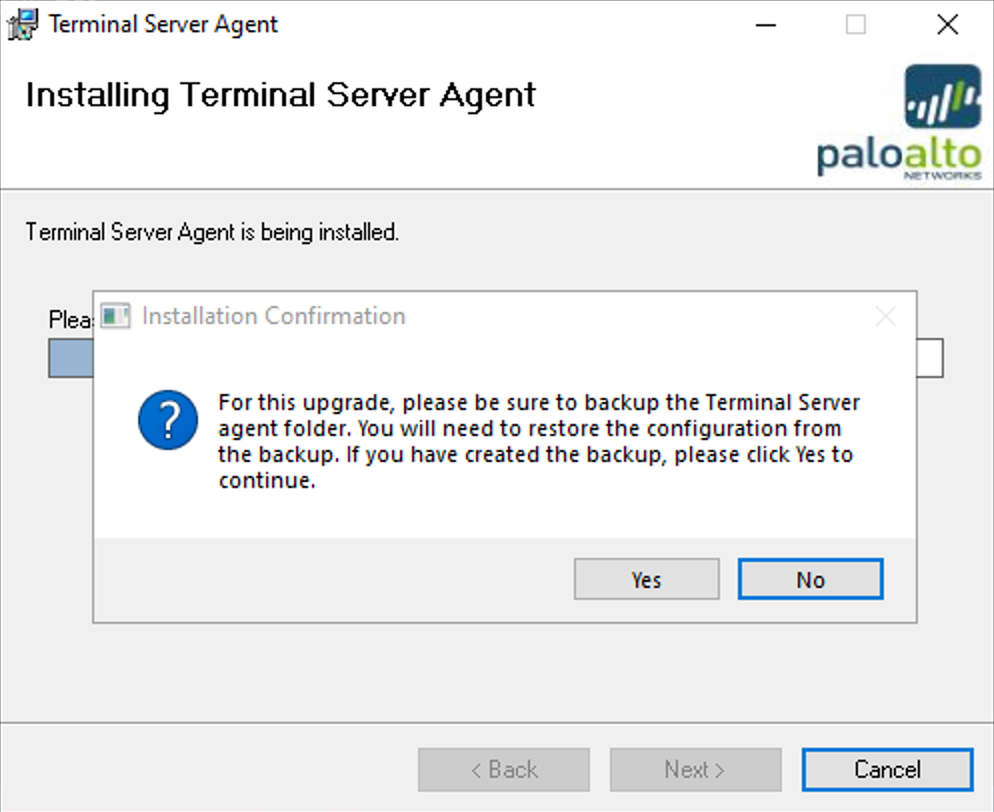
Task: Click the blue question mark icon
Action: point(161,418)
